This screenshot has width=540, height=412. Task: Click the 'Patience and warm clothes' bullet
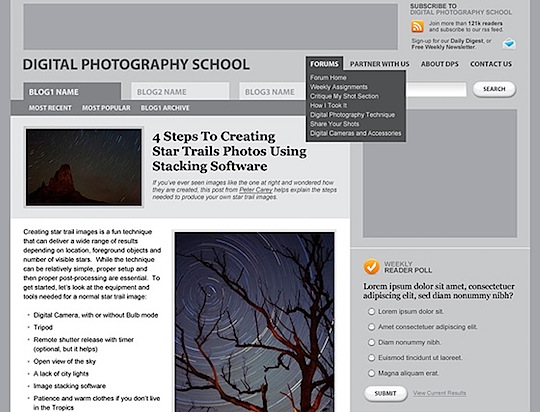pyautogui.click(x=97, y=403)
